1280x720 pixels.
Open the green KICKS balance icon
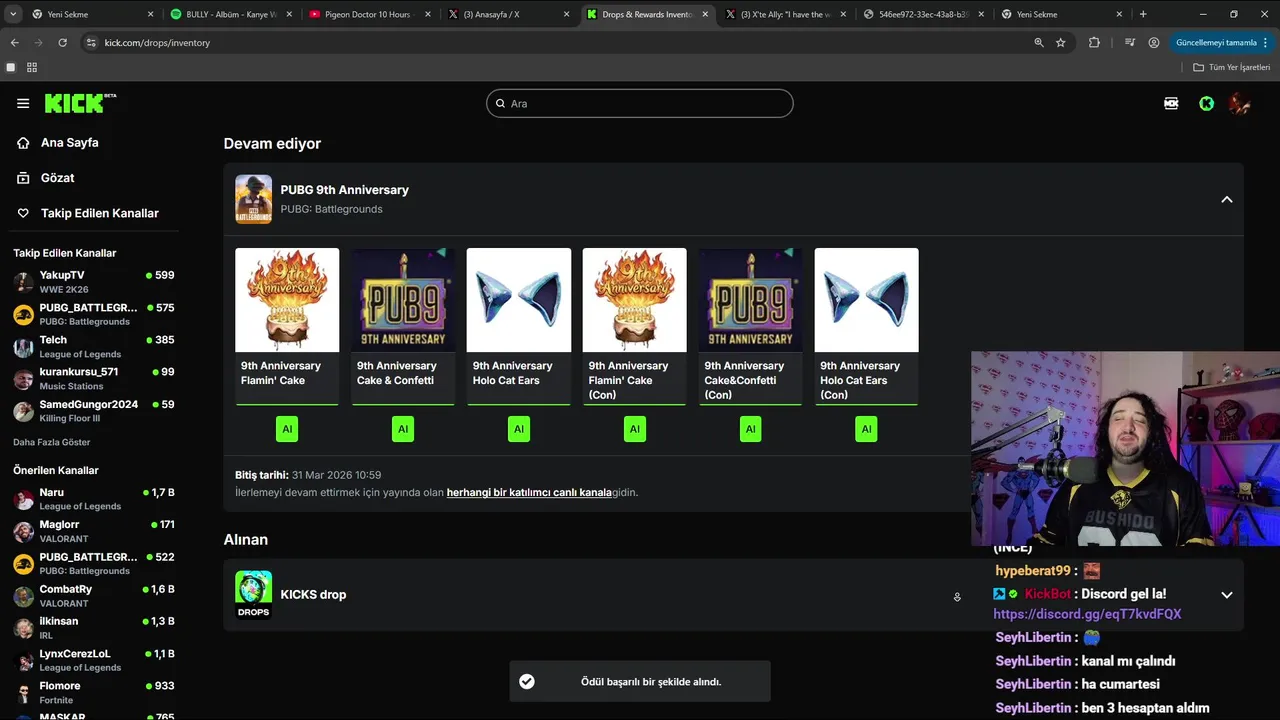(x=1206, y=103)
